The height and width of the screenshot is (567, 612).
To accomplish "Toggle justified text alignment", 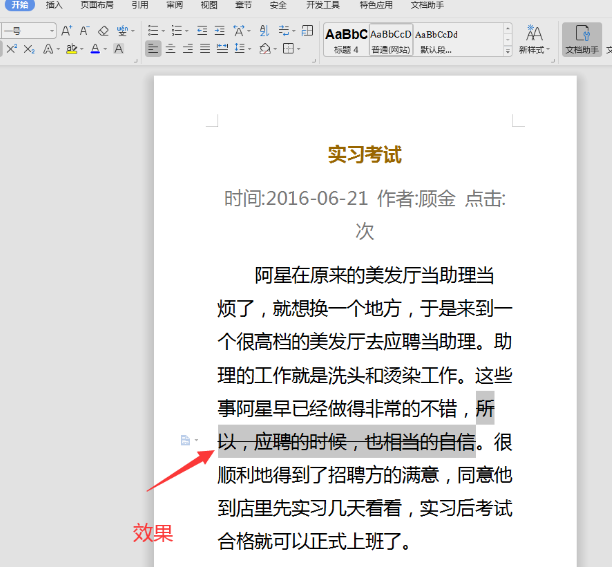I will point(205,49).
